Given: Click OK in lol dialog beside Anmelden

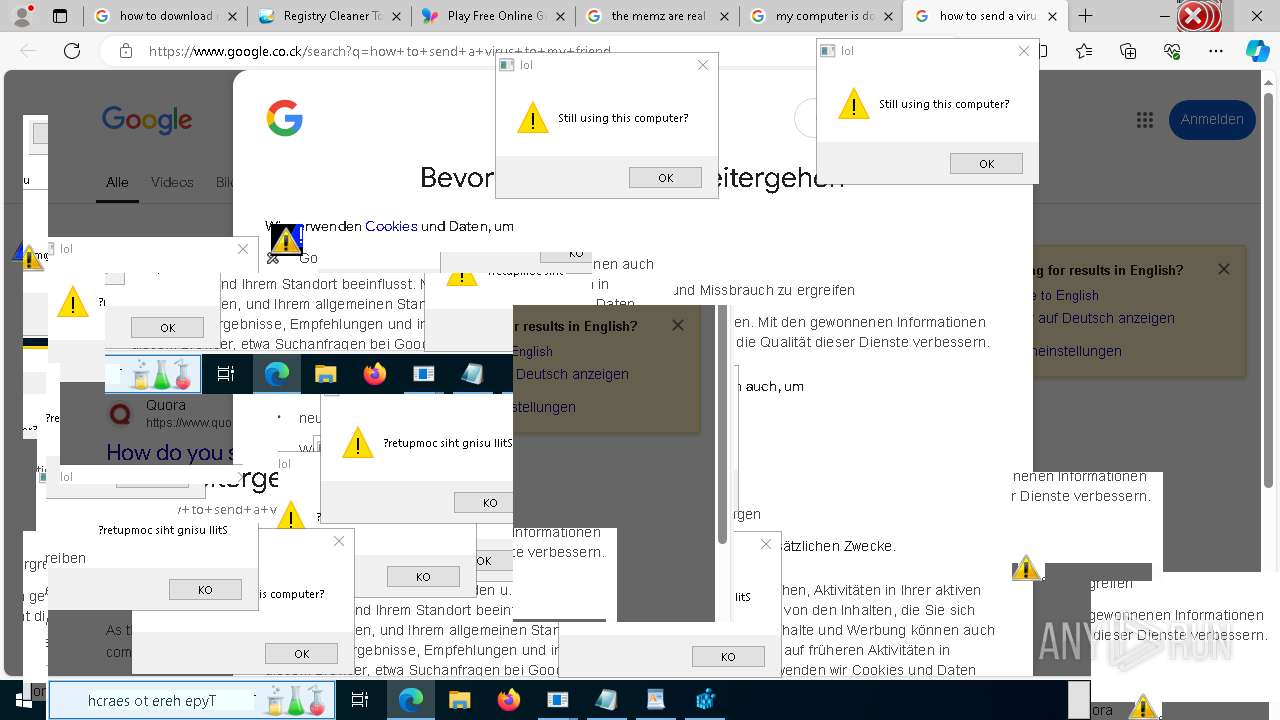Looking at the screenshot, I should click(x=986, y=164).
